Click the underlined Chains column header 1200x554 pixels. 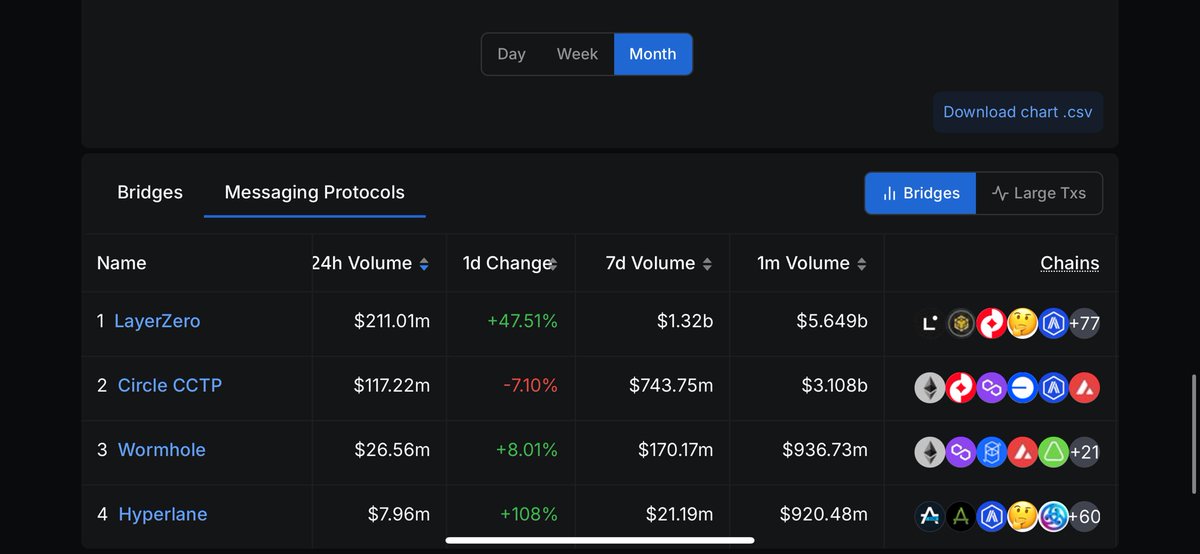pos(1070,263)
